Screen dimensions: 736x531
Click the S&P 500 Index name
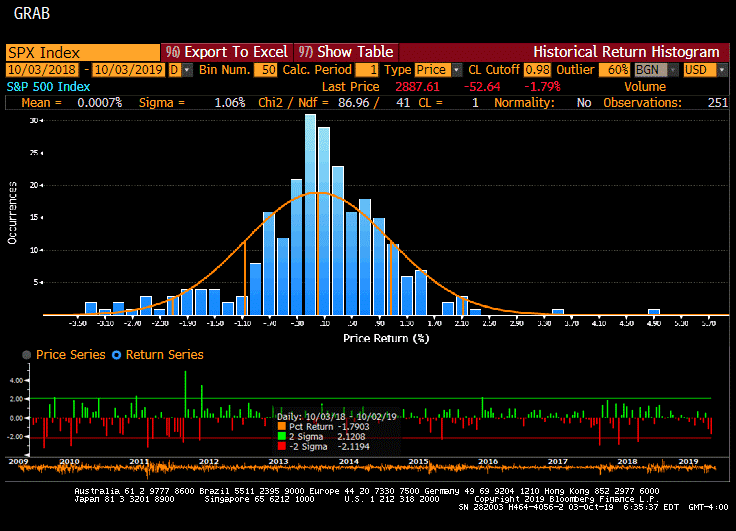tap(48, 87)
